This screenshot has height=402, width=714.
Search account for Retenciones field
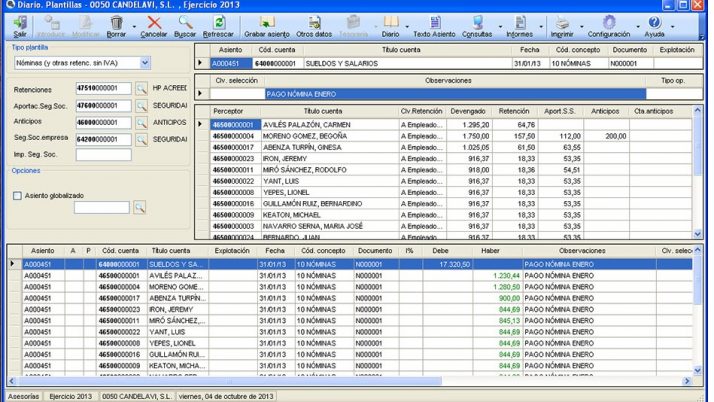(x=142, y=88)
